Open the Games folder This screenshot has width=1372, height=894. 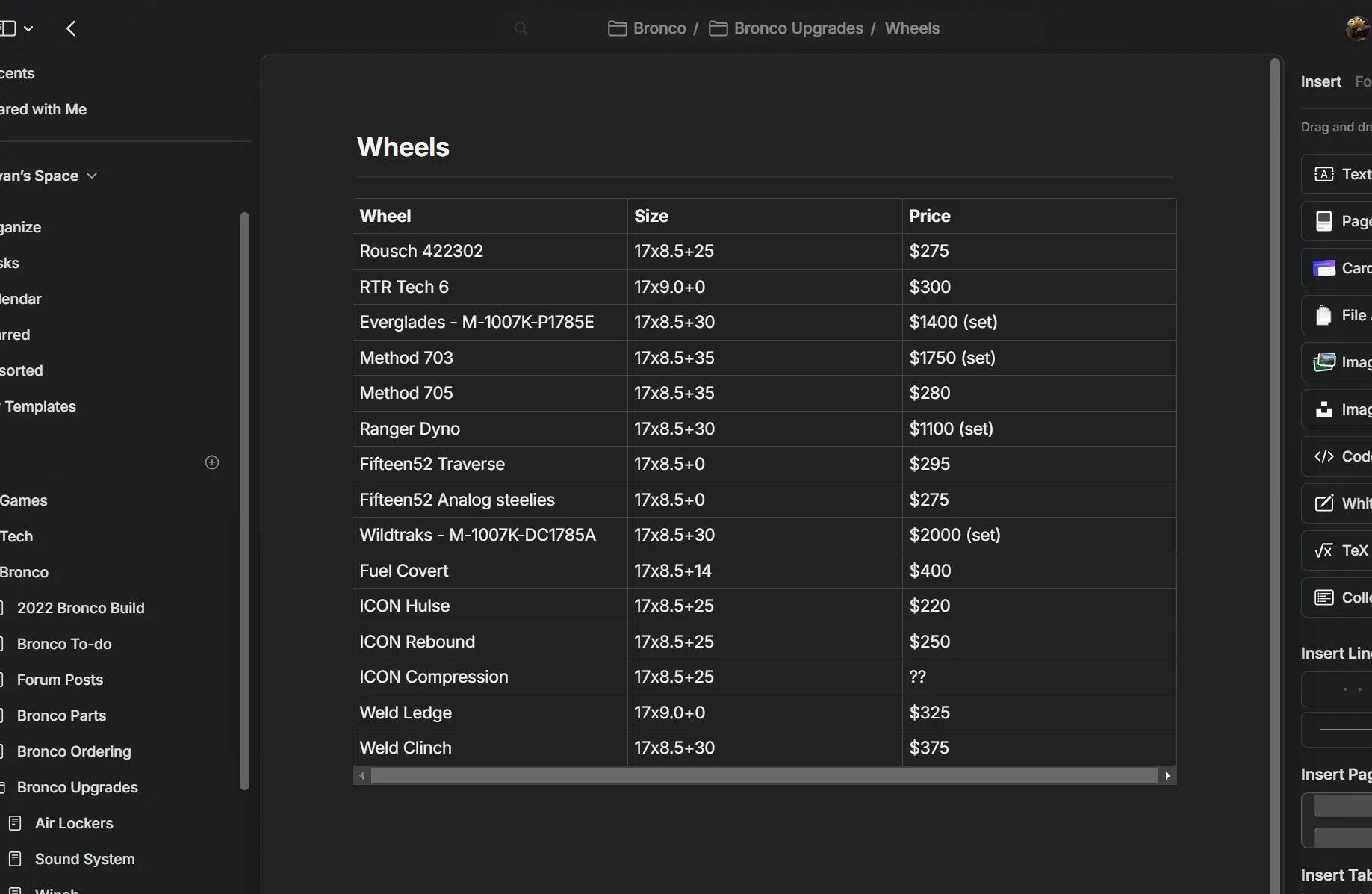click(24, 500)
